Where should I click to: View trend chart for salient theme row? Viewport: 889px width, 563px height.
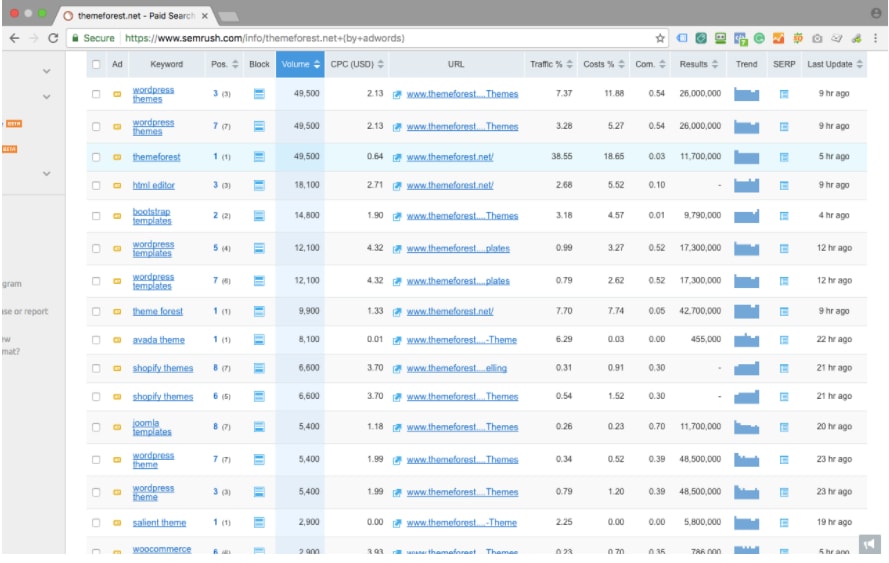click(x=746, y=522)
